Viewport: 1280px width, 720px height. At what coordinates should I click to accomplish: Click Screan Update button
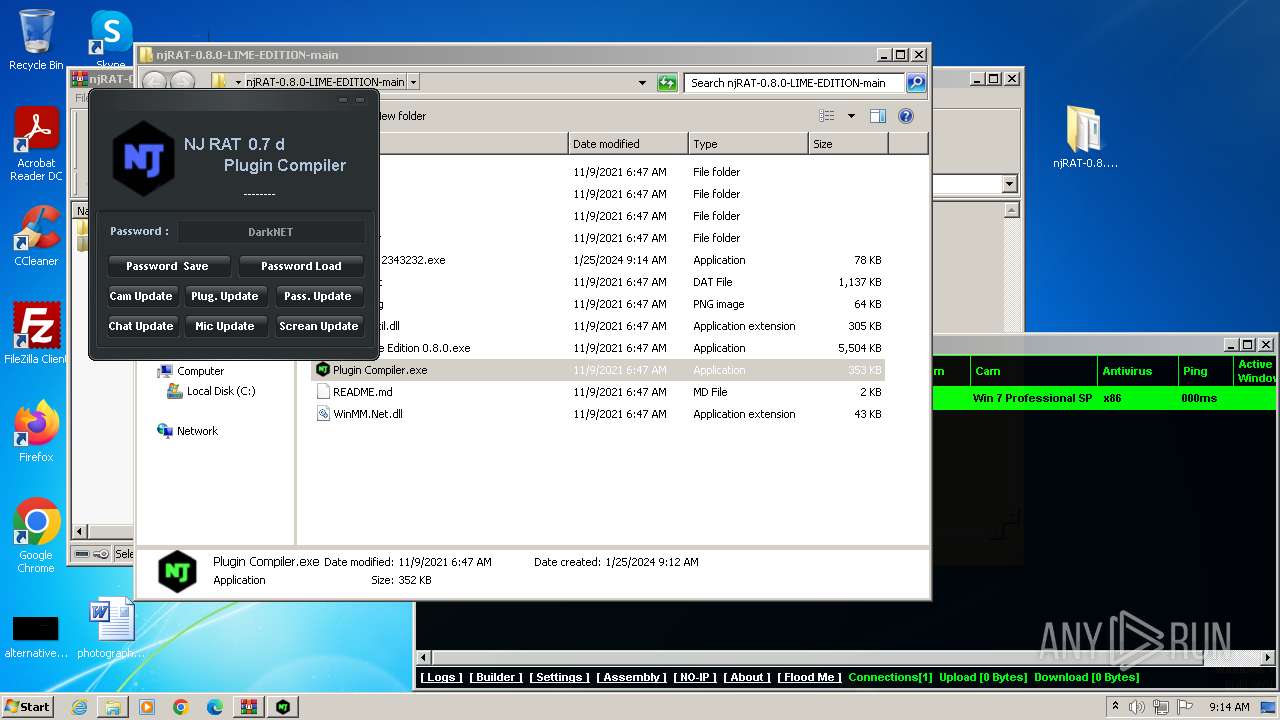(318, 326)
